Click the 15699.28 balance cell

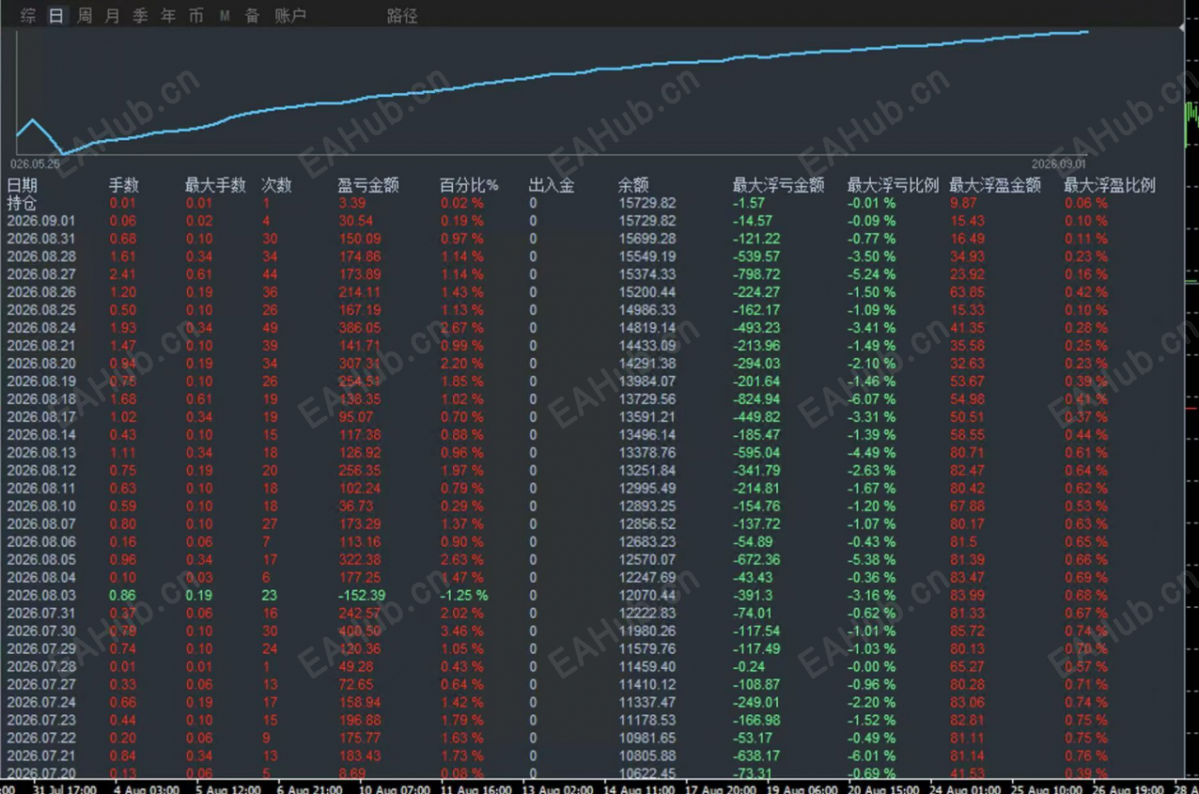pyautogui.click(x=647, y=239)
